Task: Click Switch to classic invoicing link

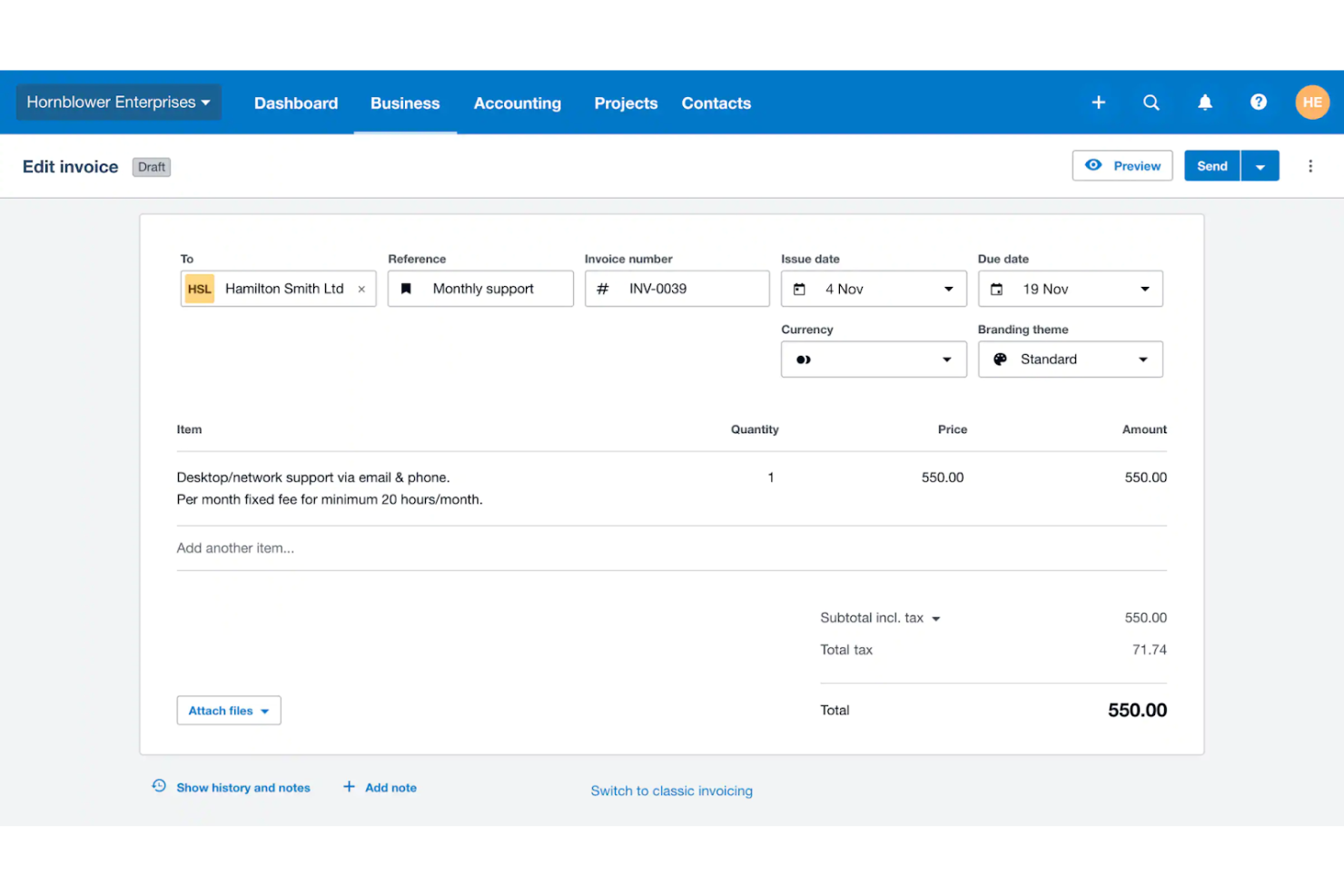Action: coord(671,790)
